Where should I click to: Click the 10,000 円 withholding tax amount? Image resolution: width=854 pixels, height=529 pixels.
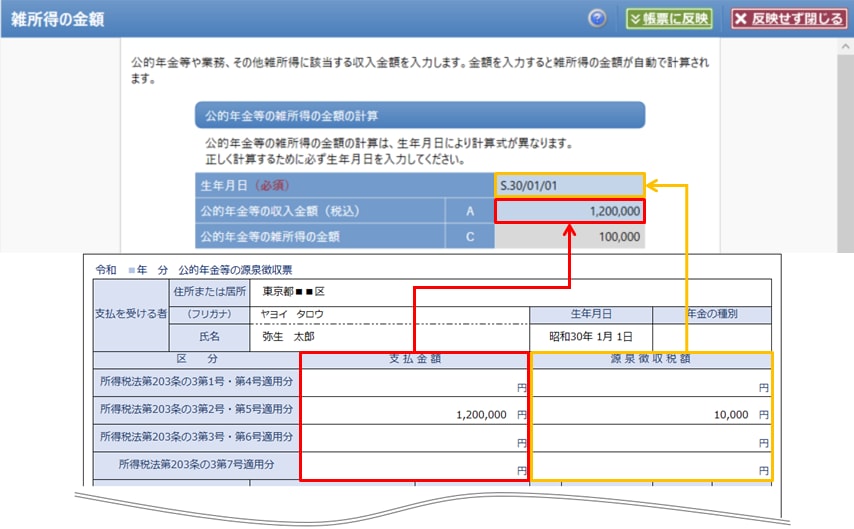coord(735,413)
